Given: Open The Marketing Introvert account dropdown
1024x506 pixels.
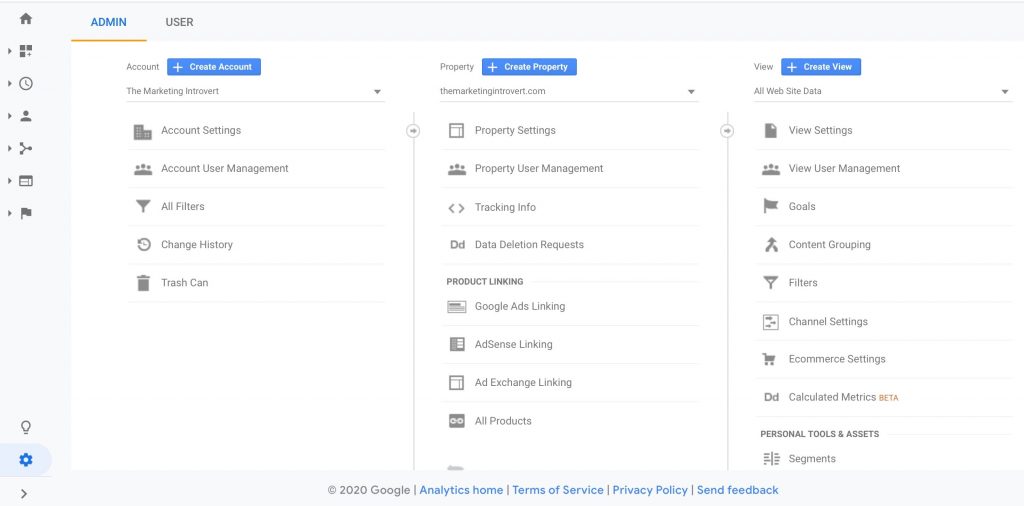Looking at the screenshot, I should (x=255, y=91).
